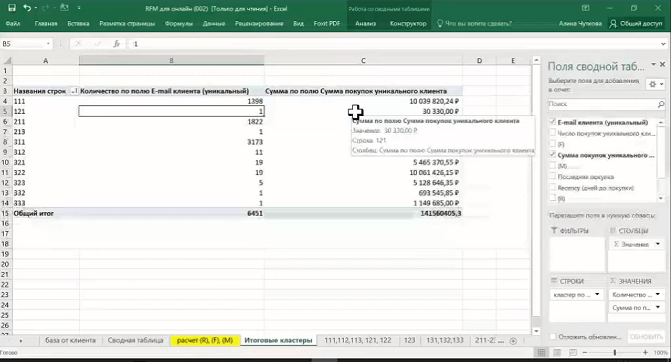Click the zoom in plus icon
This screenshot has height=362, width=671.
[x=645, y=352]
